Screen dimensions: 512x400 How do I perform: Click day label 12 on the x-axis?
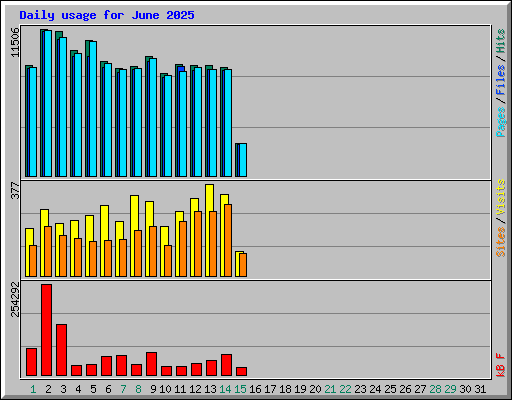pyautogui.click(x=195, y=389)
